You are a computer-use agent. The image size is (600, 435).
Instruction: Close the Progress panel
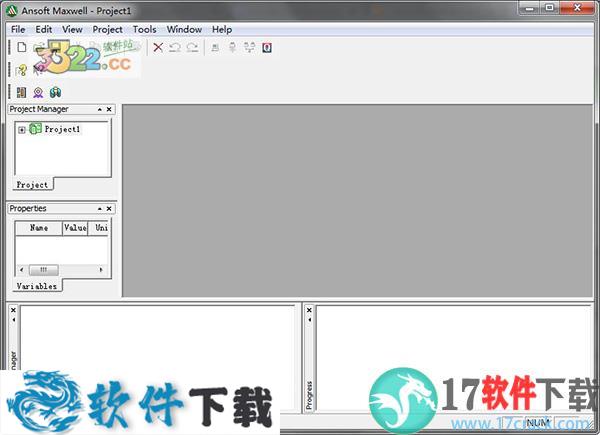[x=309, y=310]
